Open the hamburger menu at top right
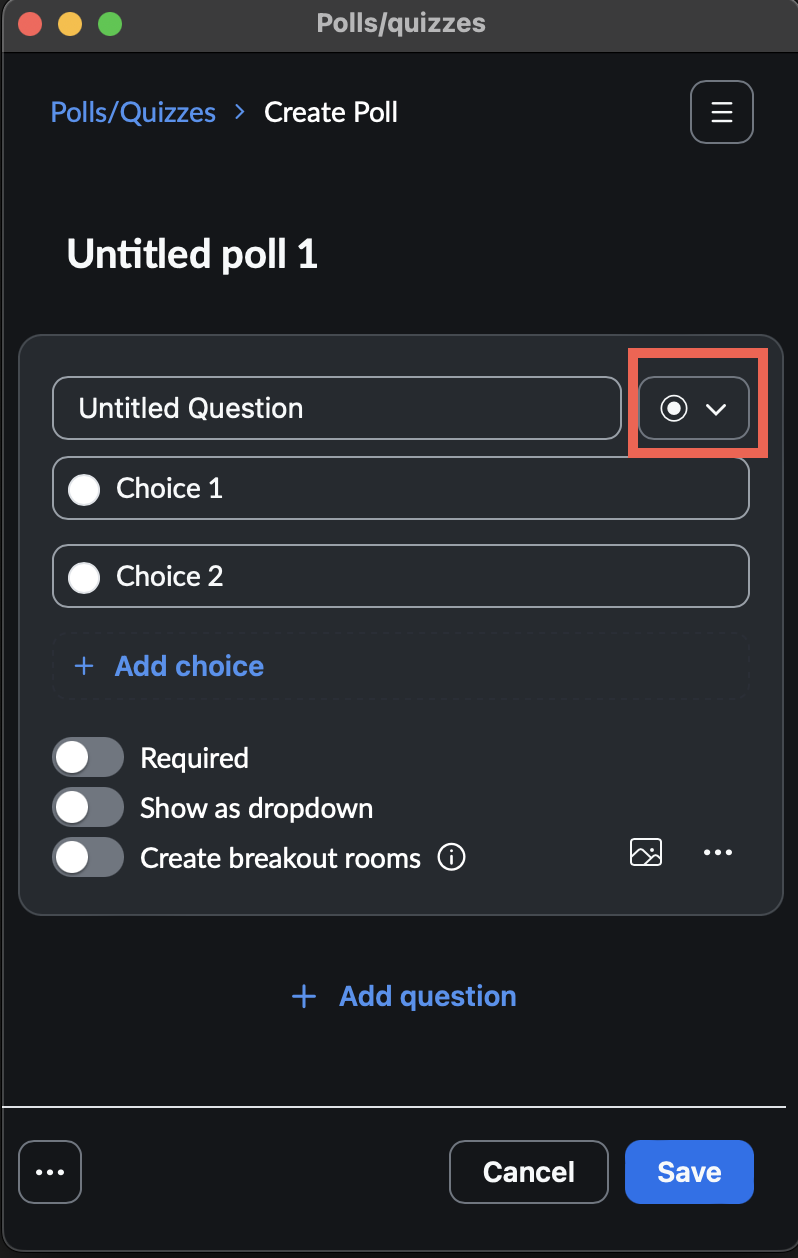This screenshot has width=798, height=1258. click(x=721, y=112)
